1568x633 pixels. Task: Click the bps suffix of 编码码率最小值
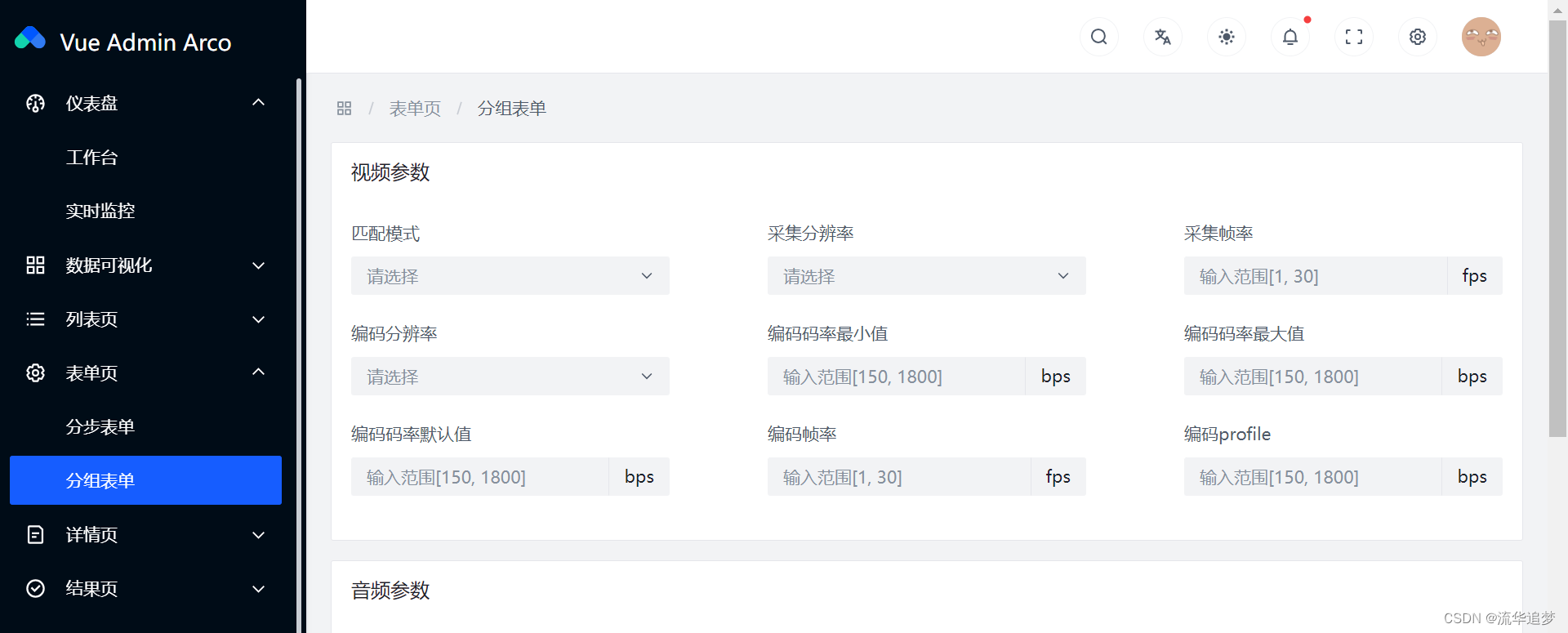(x=1056, y=377)
